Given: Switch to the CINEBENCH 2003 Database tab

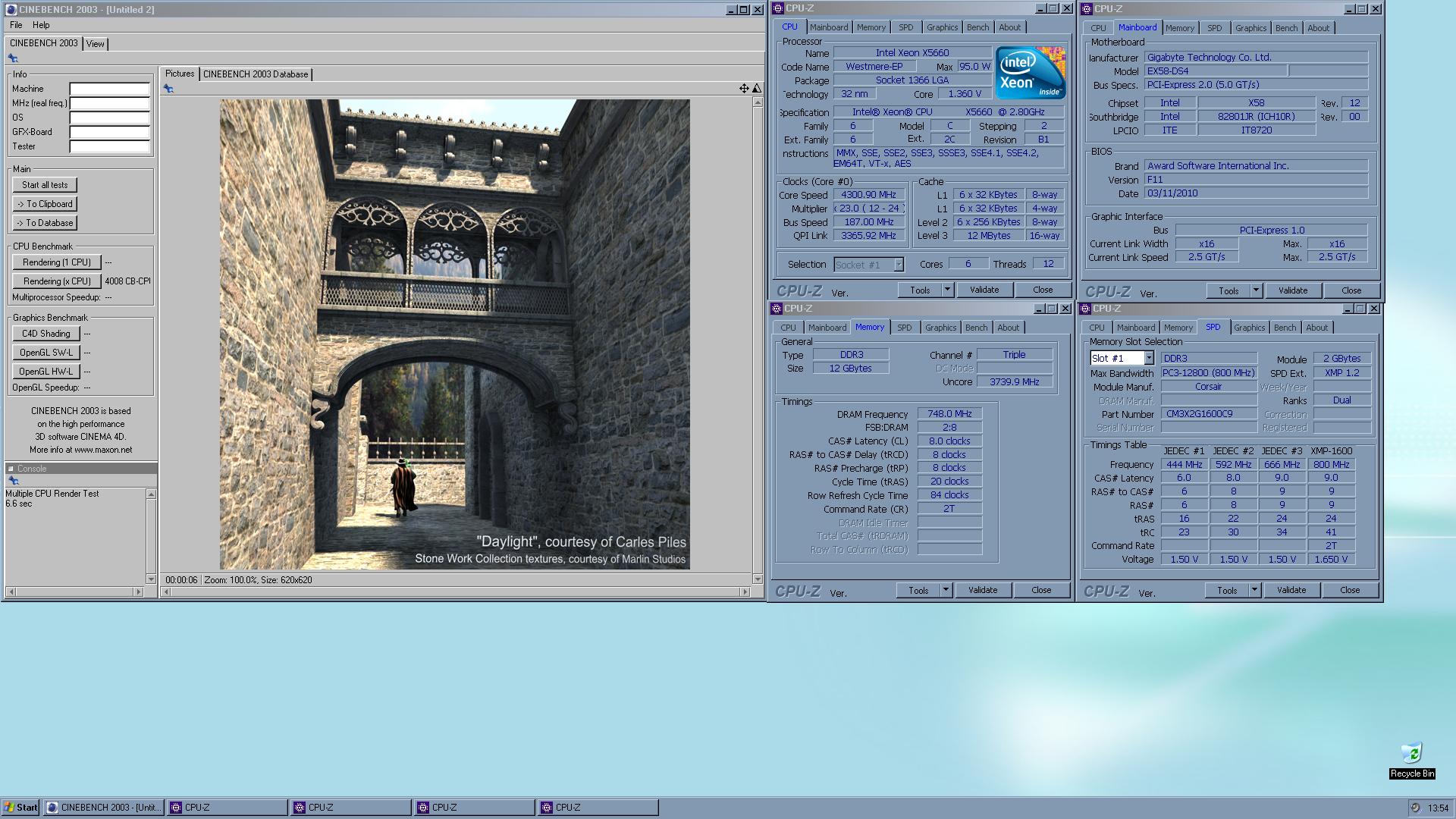Looking at the screenshot, I should pyautogui.click(x=256, y=74).
